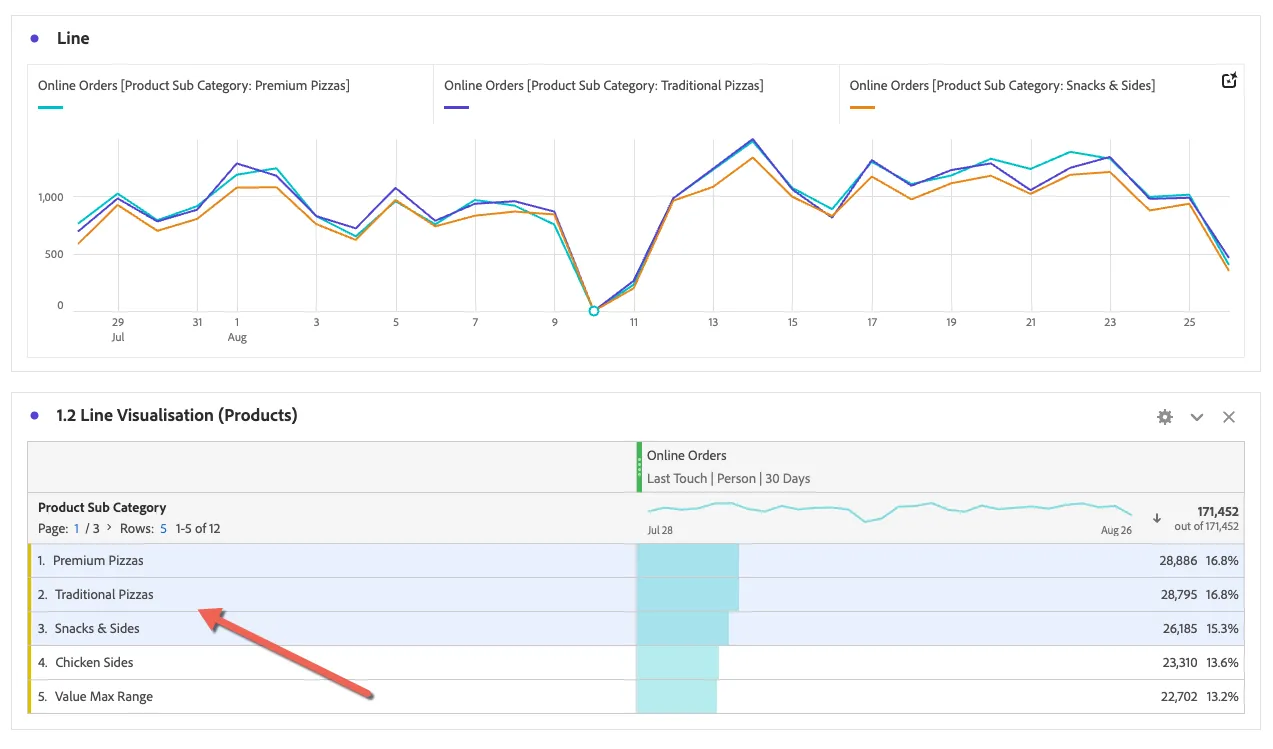Toggle Snacks & Sides legend series
Image resolution: width=1273 pixels, height=749 pixels.
[x=1002, y=86]
